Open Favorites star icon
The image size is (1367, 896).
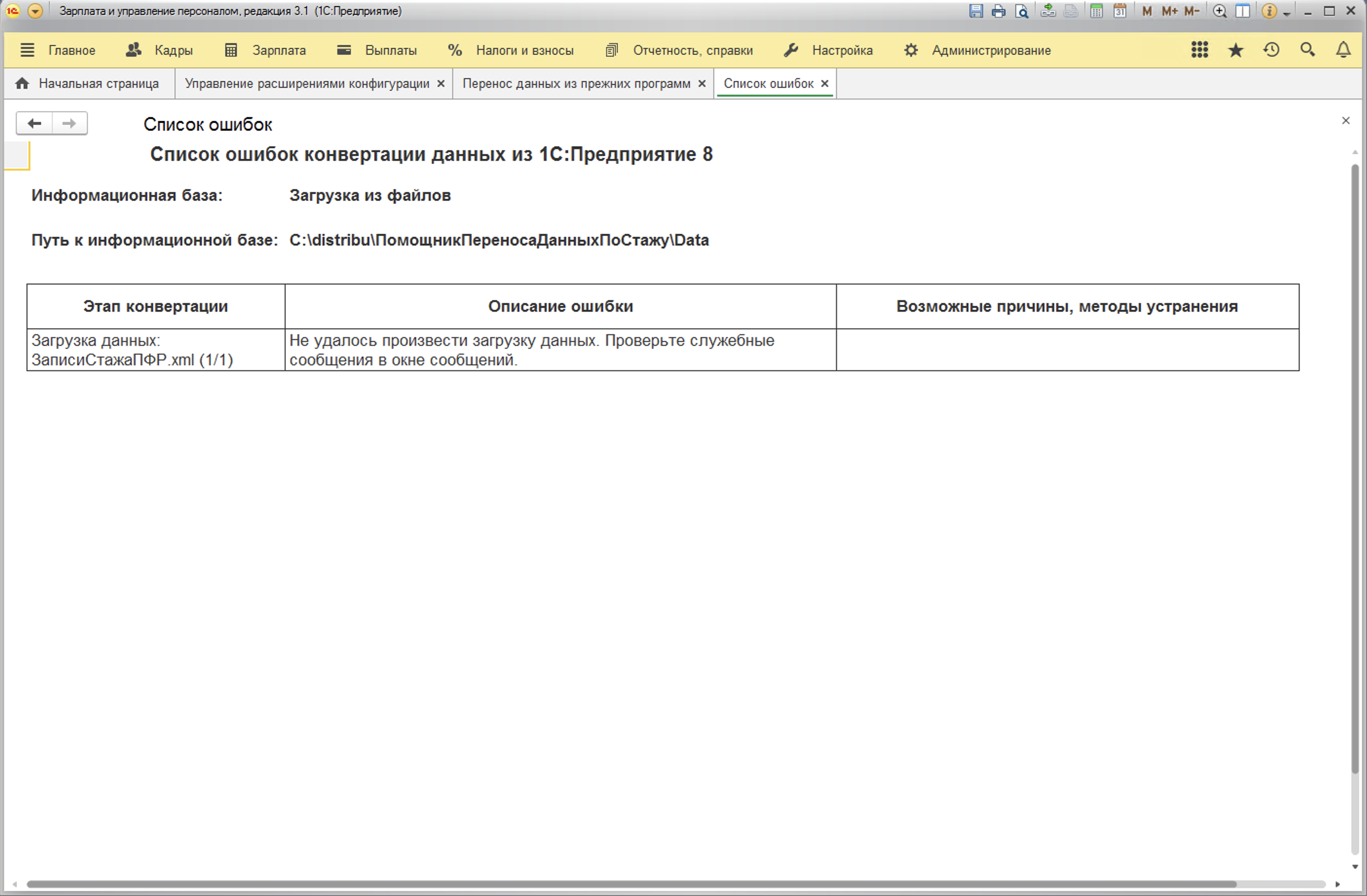1235,50
